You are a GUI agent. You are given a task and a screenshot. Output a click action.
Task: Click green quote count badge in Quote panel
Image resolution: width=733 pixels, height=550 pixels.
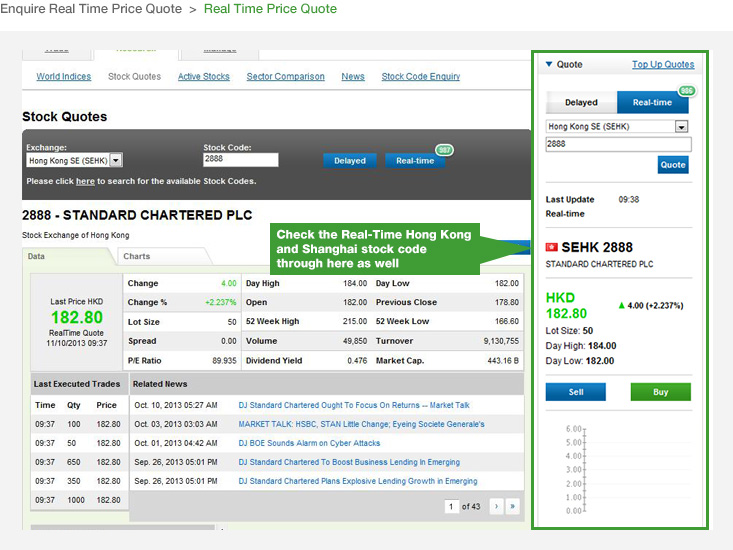click(x=687, y=91)
